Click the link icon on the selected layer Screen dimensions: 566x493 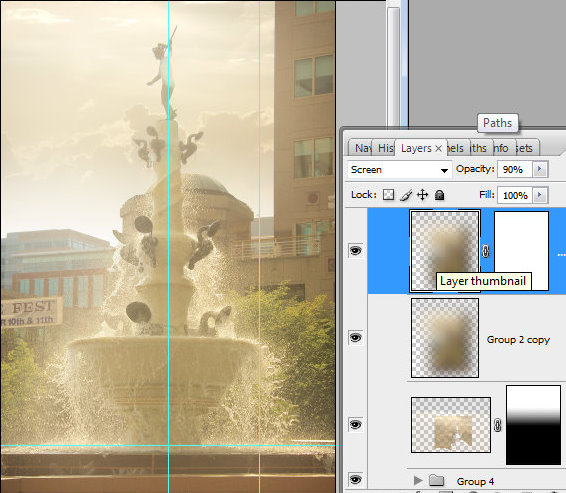pyautogui.click(x=486, y=251)
